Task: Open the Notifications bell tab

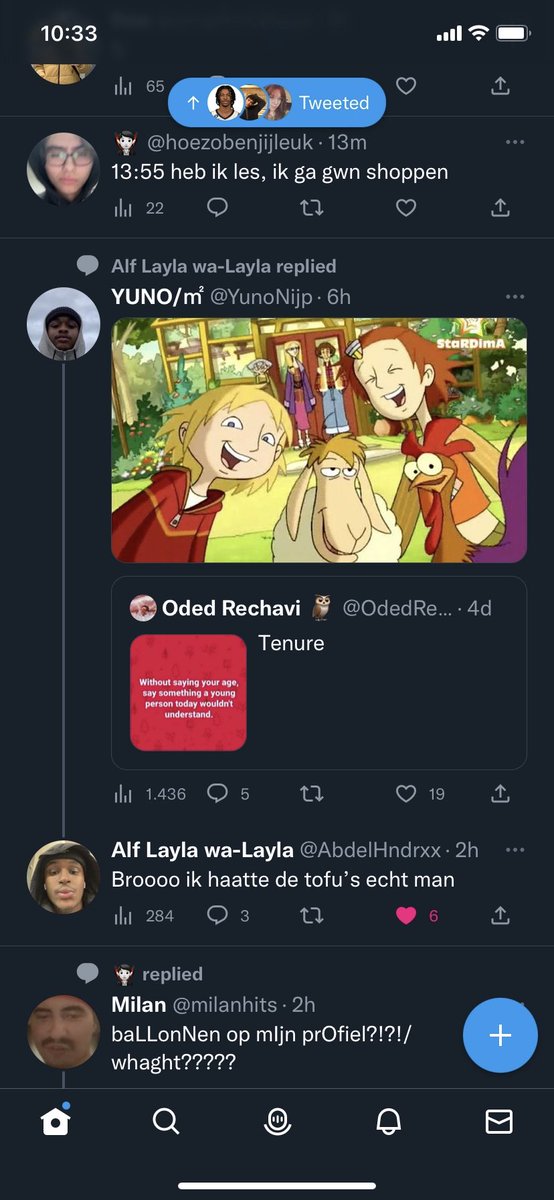Action: (x=388, y=1122)
